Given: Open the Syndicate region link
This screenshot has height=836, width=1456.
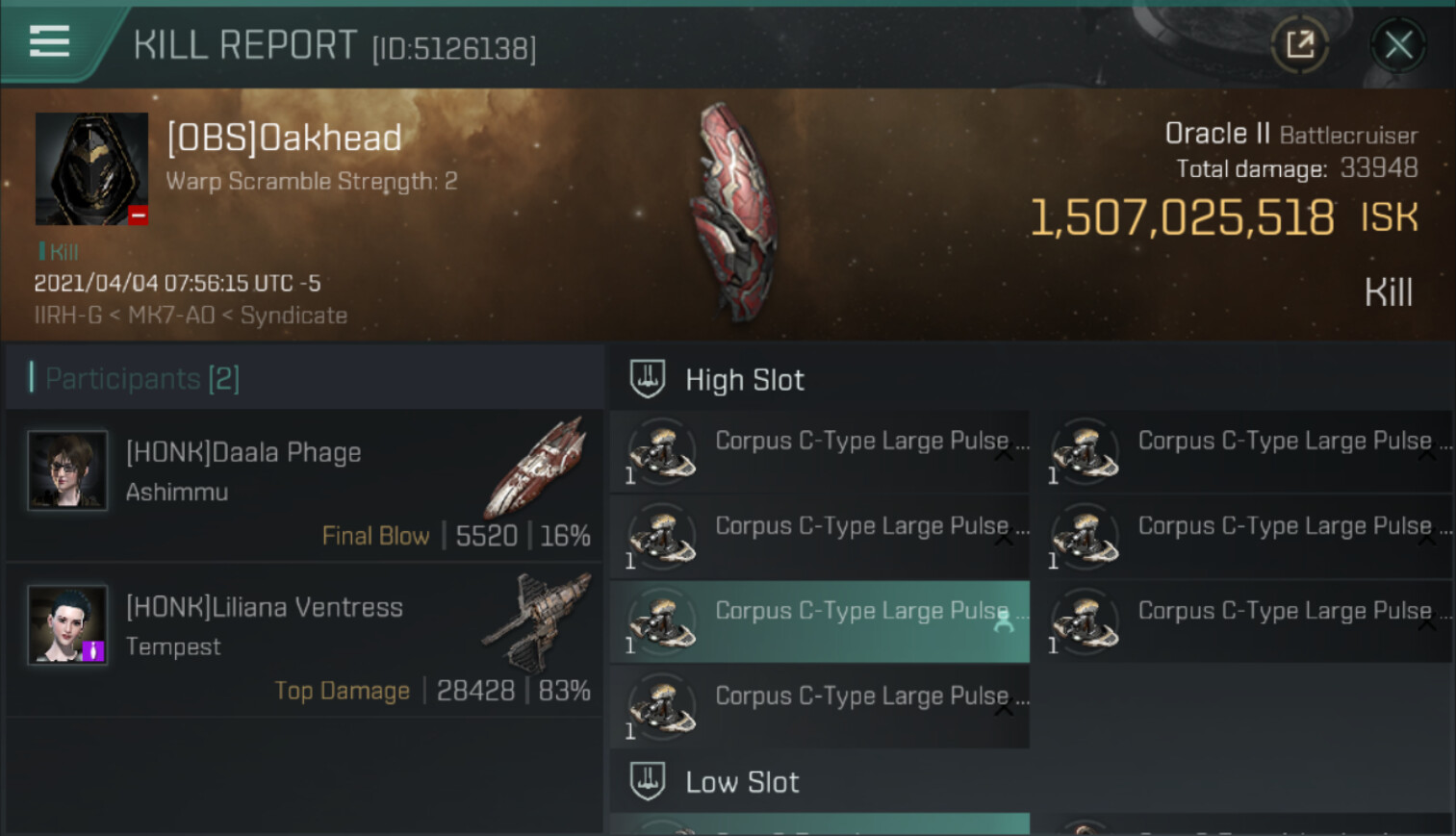Looking at the screenshot, I should pyautogui.click(x=294, y=316).
